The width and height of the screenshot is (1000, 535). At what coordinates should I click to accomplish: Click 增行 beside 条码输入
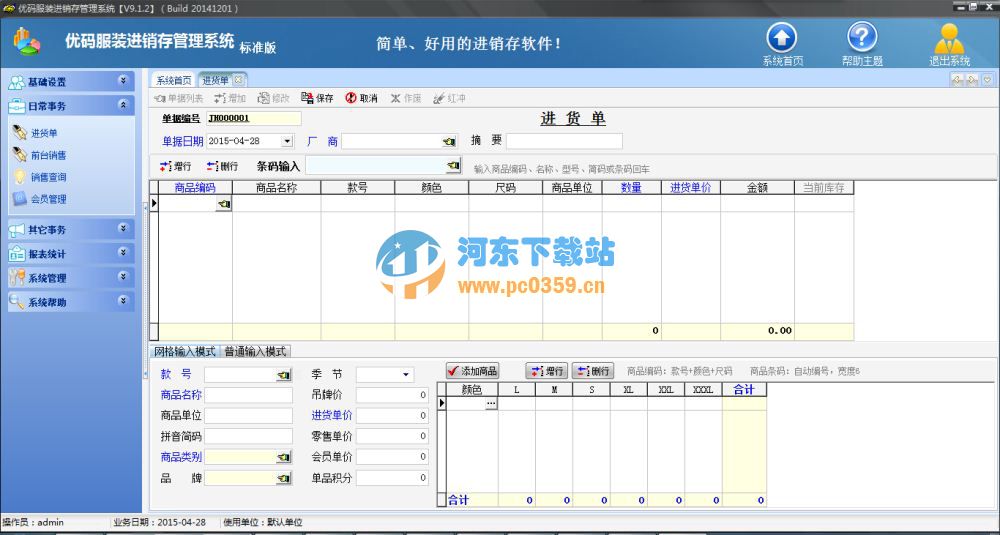click(175, 166)
